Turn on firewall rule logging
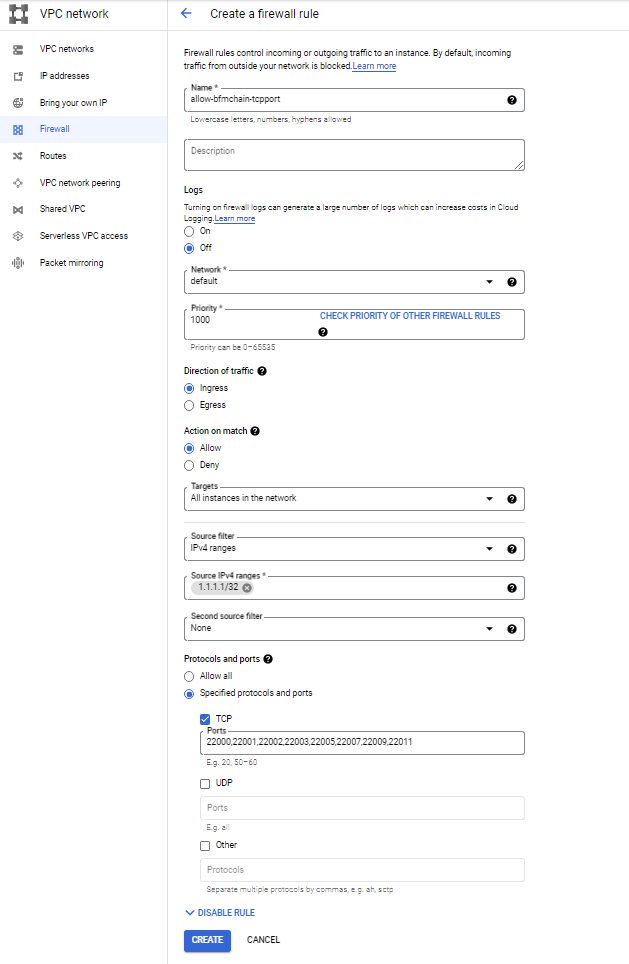Viewport: 629px width, 964px height. (187, 230)
